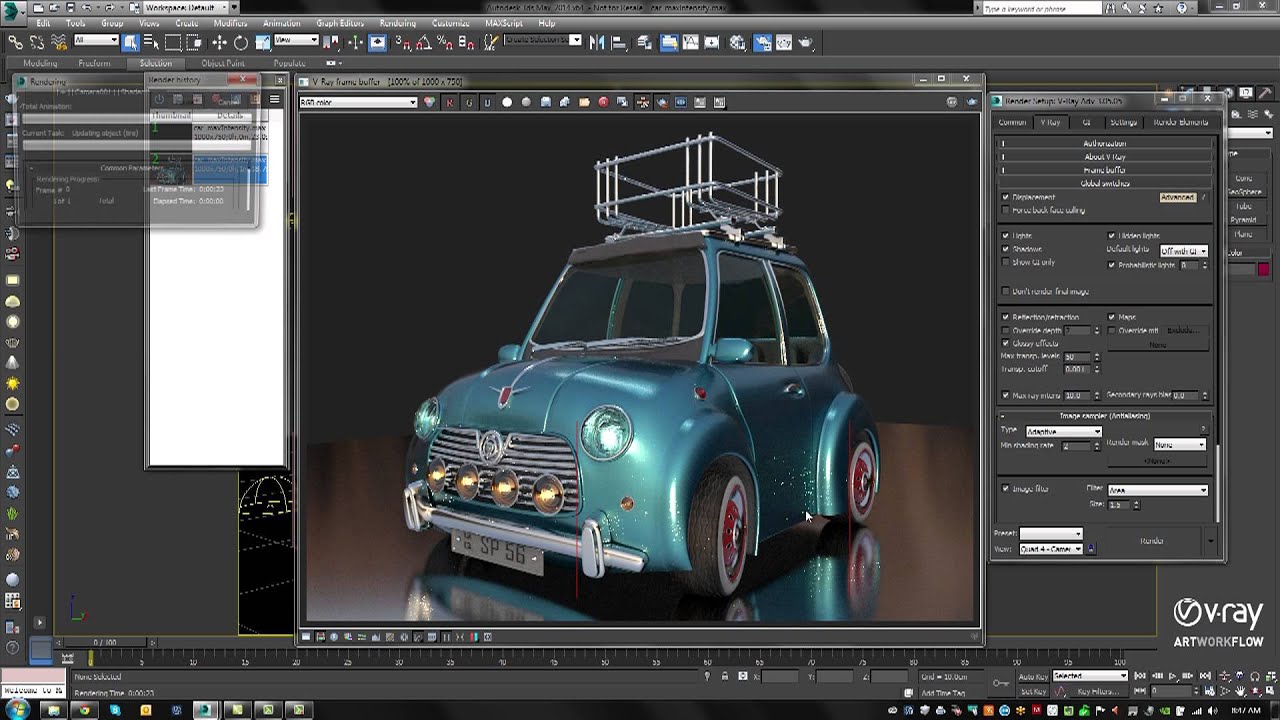Choose the Rectangular Selection Region tool
This screenshot has height=720, width=1280.
point(173,42)
